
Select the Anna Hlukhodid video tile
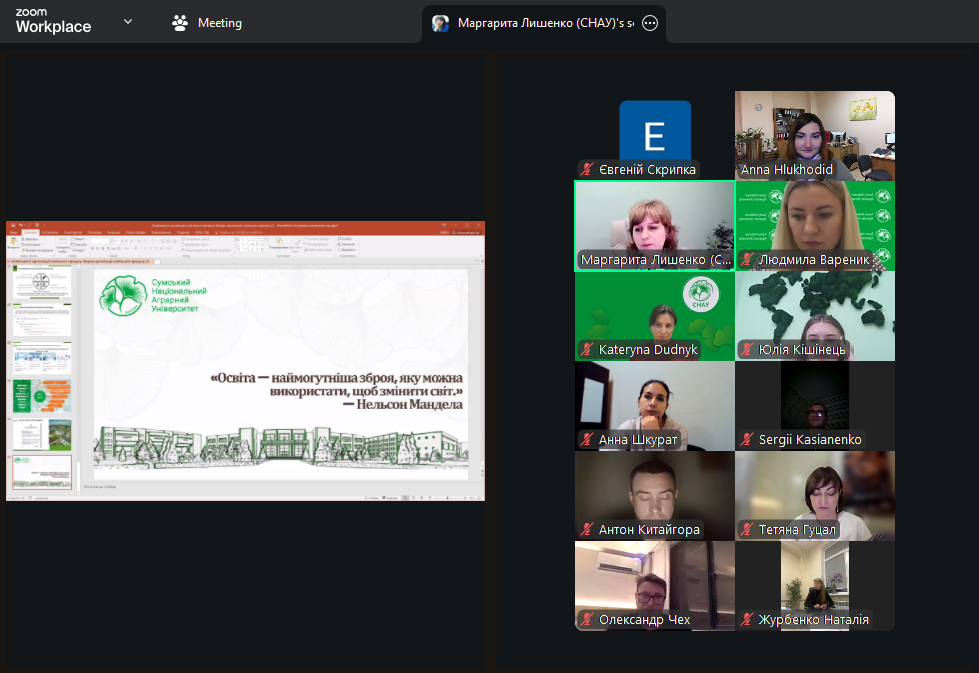coord(815,130)
